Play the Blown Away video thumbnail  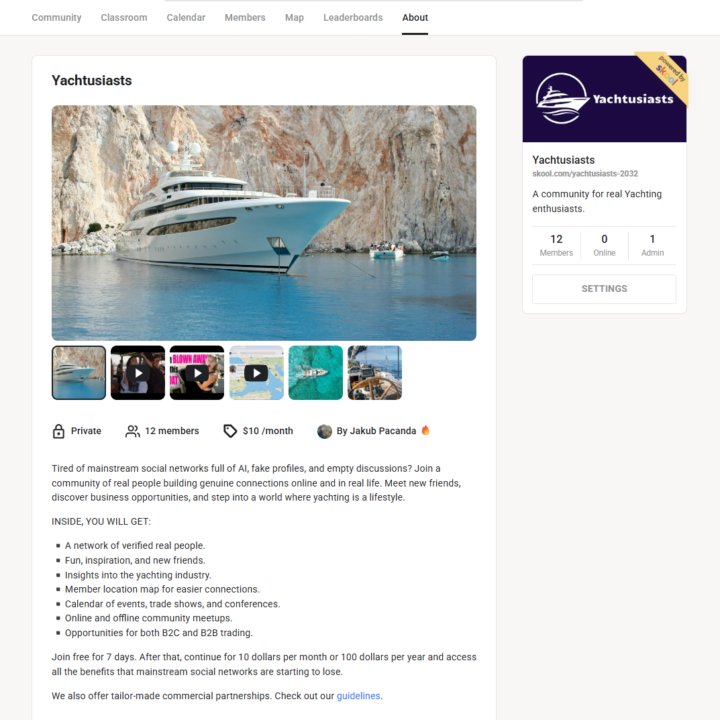point(197,373)
